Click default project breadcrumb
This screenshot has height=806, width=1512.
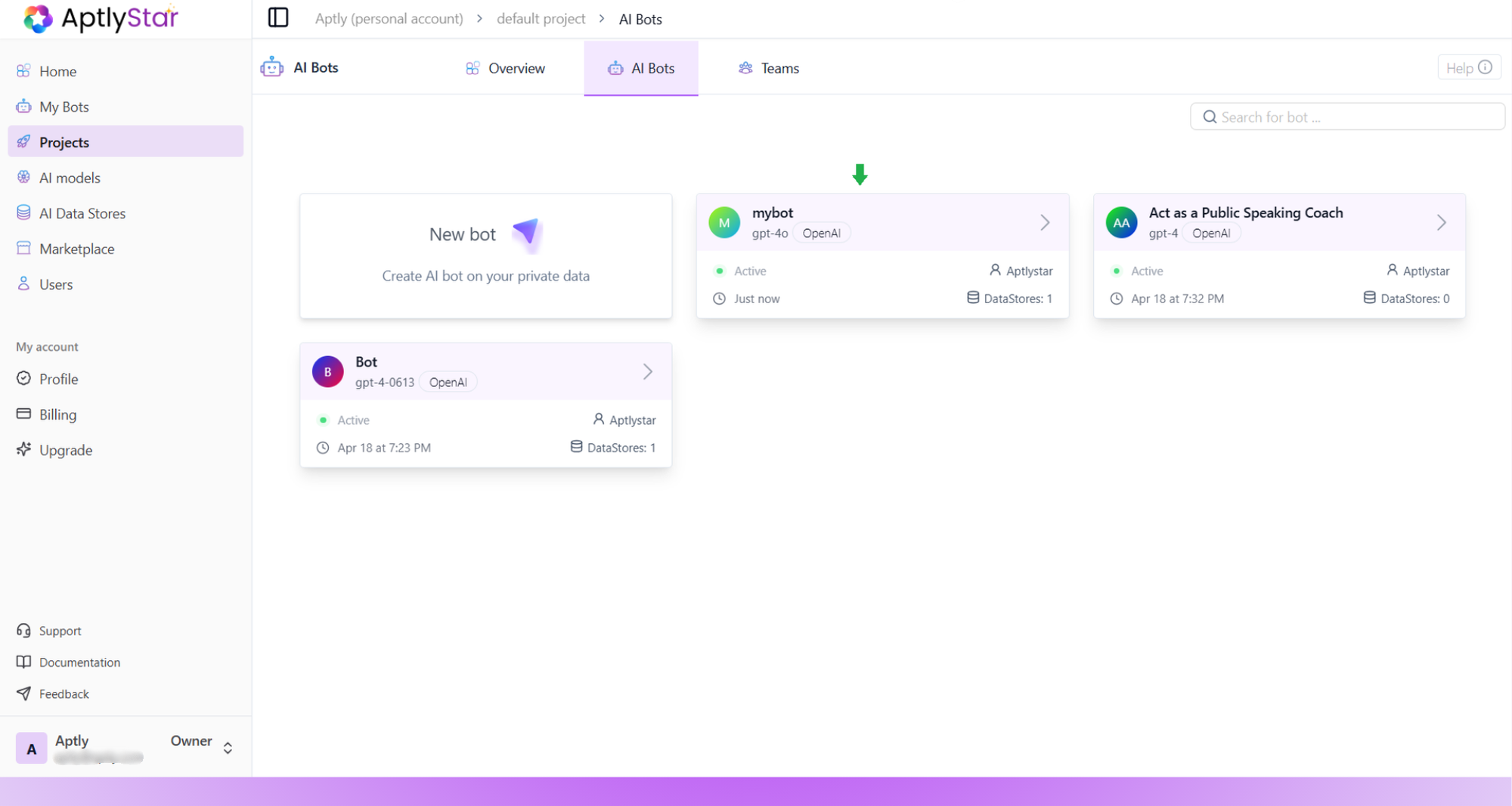coord(541,18)
